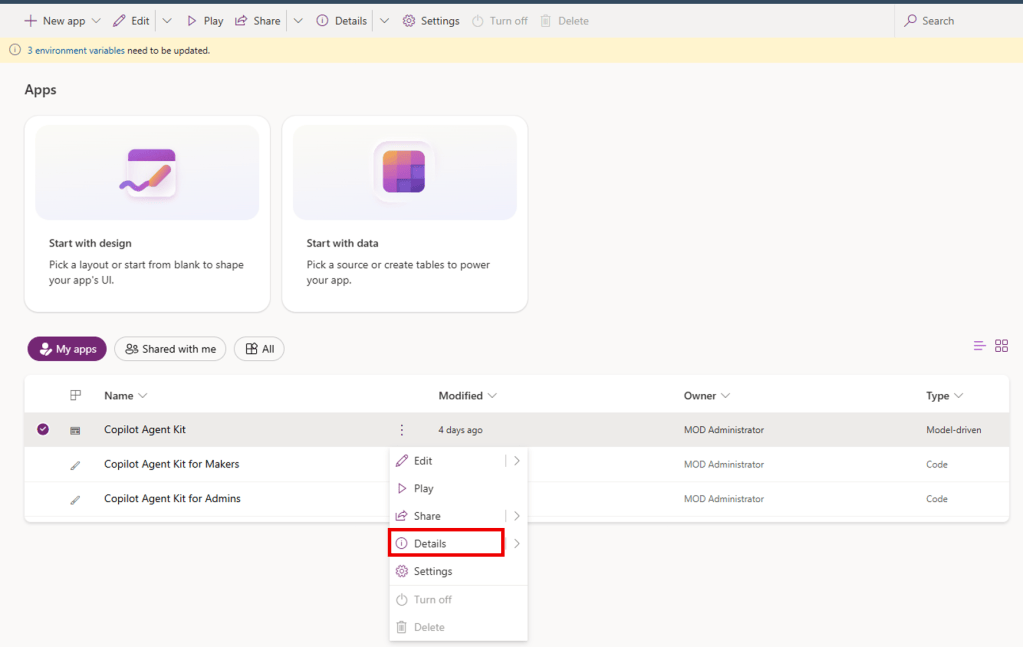Open the Start with design card
1023x647 pixels.
click(147, 214)
